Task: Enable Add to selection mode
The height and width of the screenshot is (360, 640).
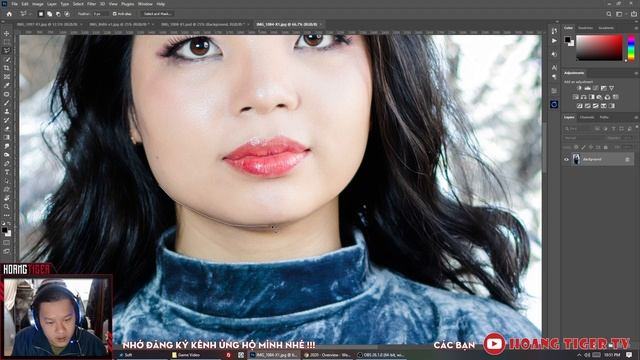Action: pos(49,14)
